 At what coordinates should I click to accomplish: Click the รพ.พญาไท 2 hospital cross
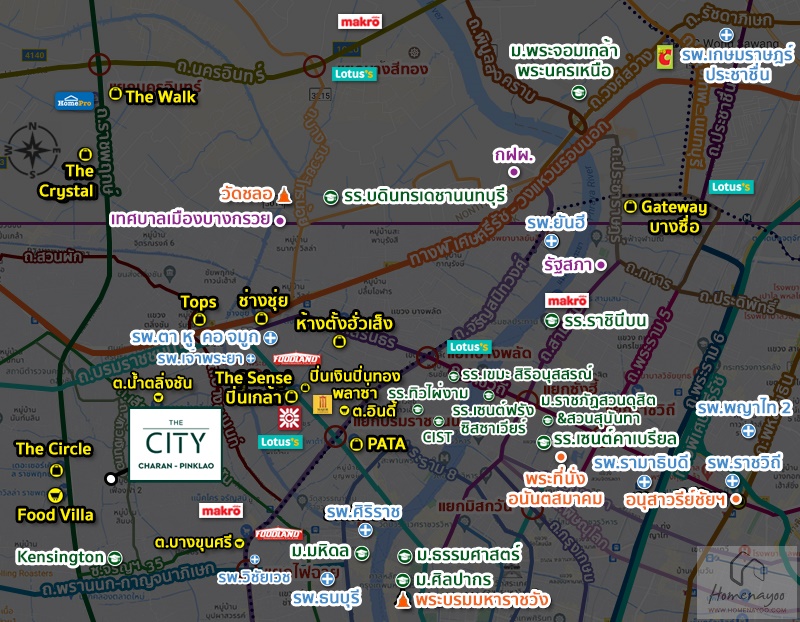748,431
